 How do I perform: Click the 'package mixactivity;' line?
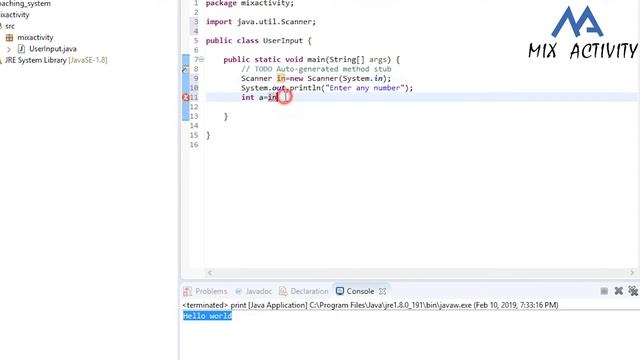pos(250,3)
